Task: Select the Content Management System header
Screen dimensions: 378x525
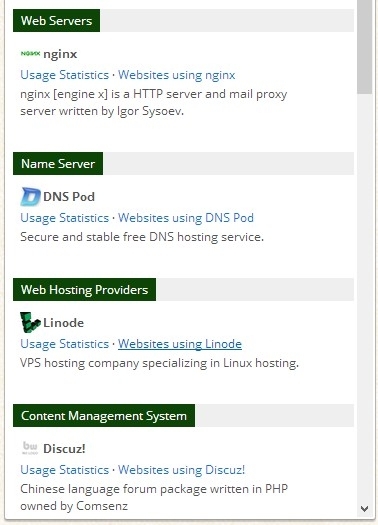Action: (x=104, y=416)
